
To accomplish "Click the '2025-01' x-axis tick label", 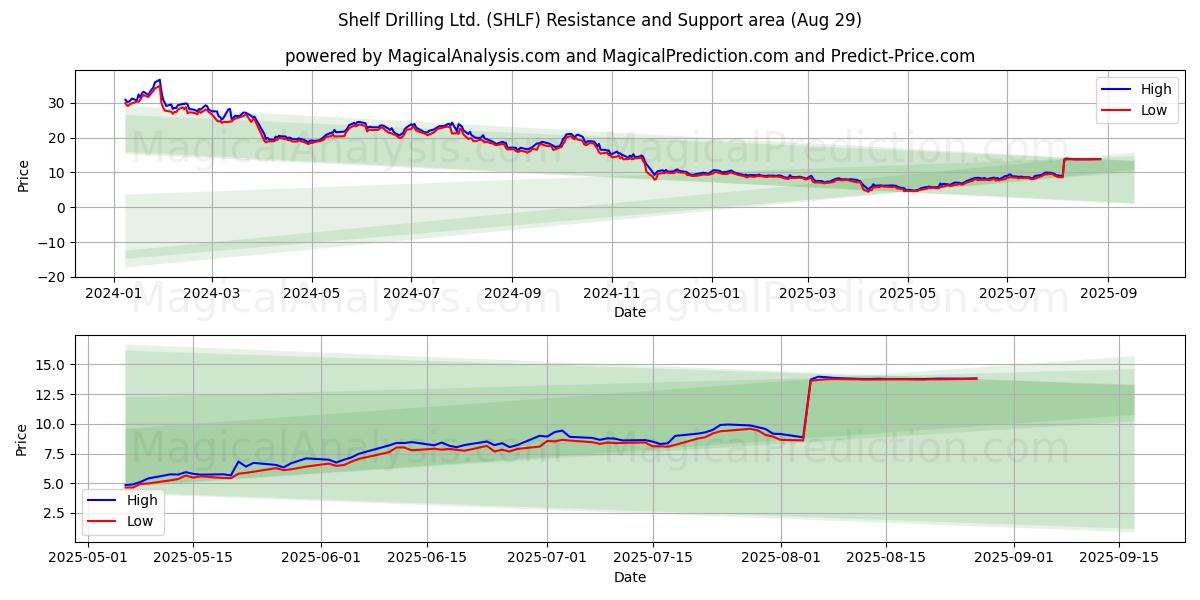I will pyautogui.click(x=713, y=293).
